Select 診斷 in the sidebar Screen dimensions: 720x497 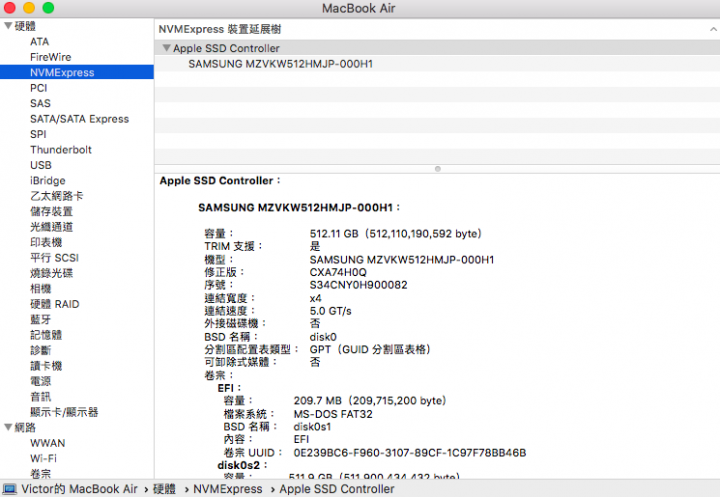[x=41, y=350]
